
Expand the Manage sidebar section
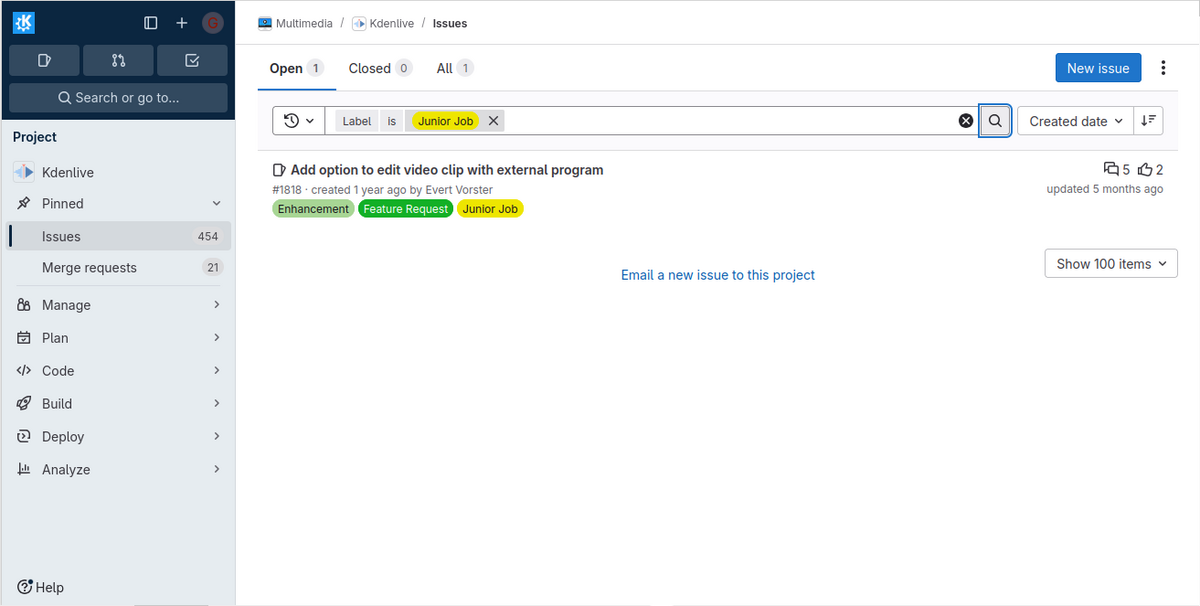coord(118,305)
